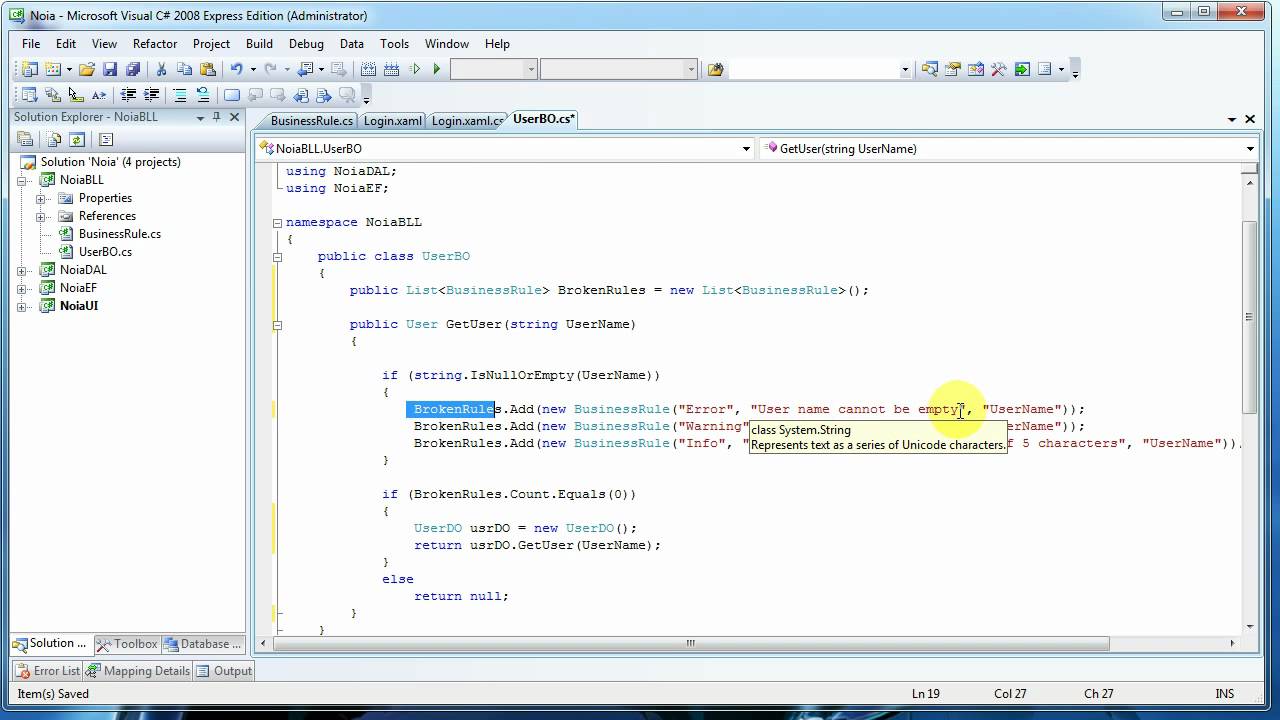Increase line indent with the toolbar icon
This screenshot has width=1280, height=720.
(151, 95)
